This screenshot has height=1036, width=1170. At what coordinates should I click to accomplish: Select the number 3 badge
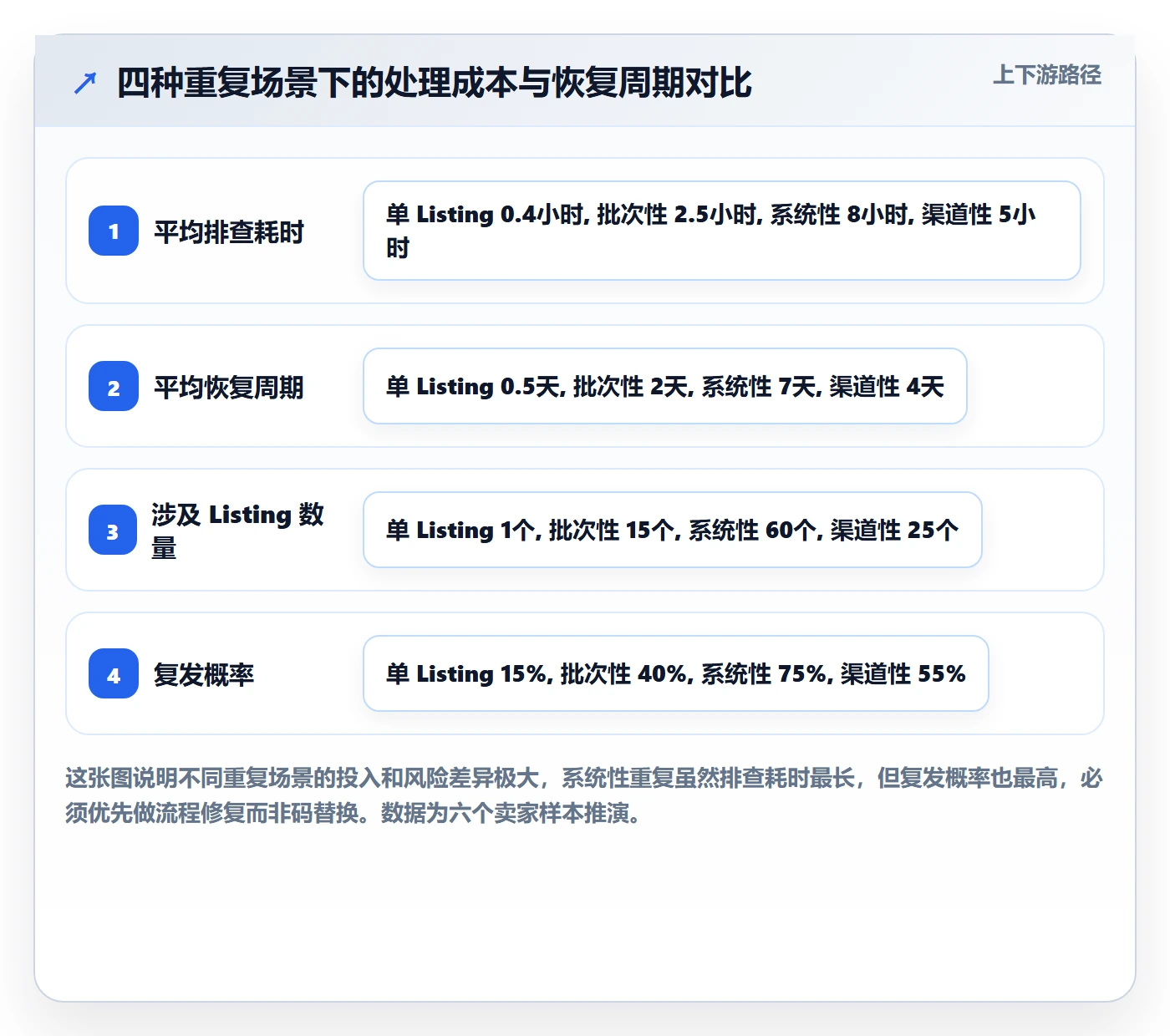113,530
